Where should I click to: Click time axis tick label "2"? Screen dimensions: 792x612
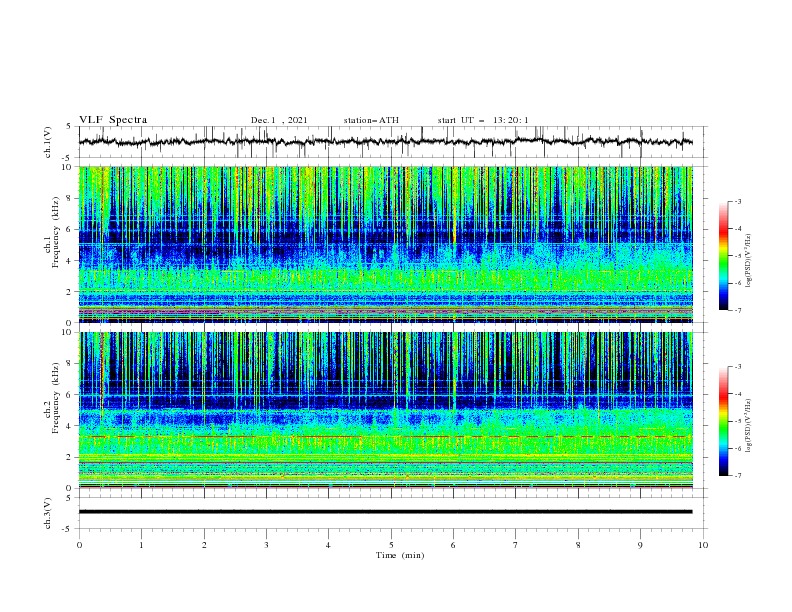[204, 545]
